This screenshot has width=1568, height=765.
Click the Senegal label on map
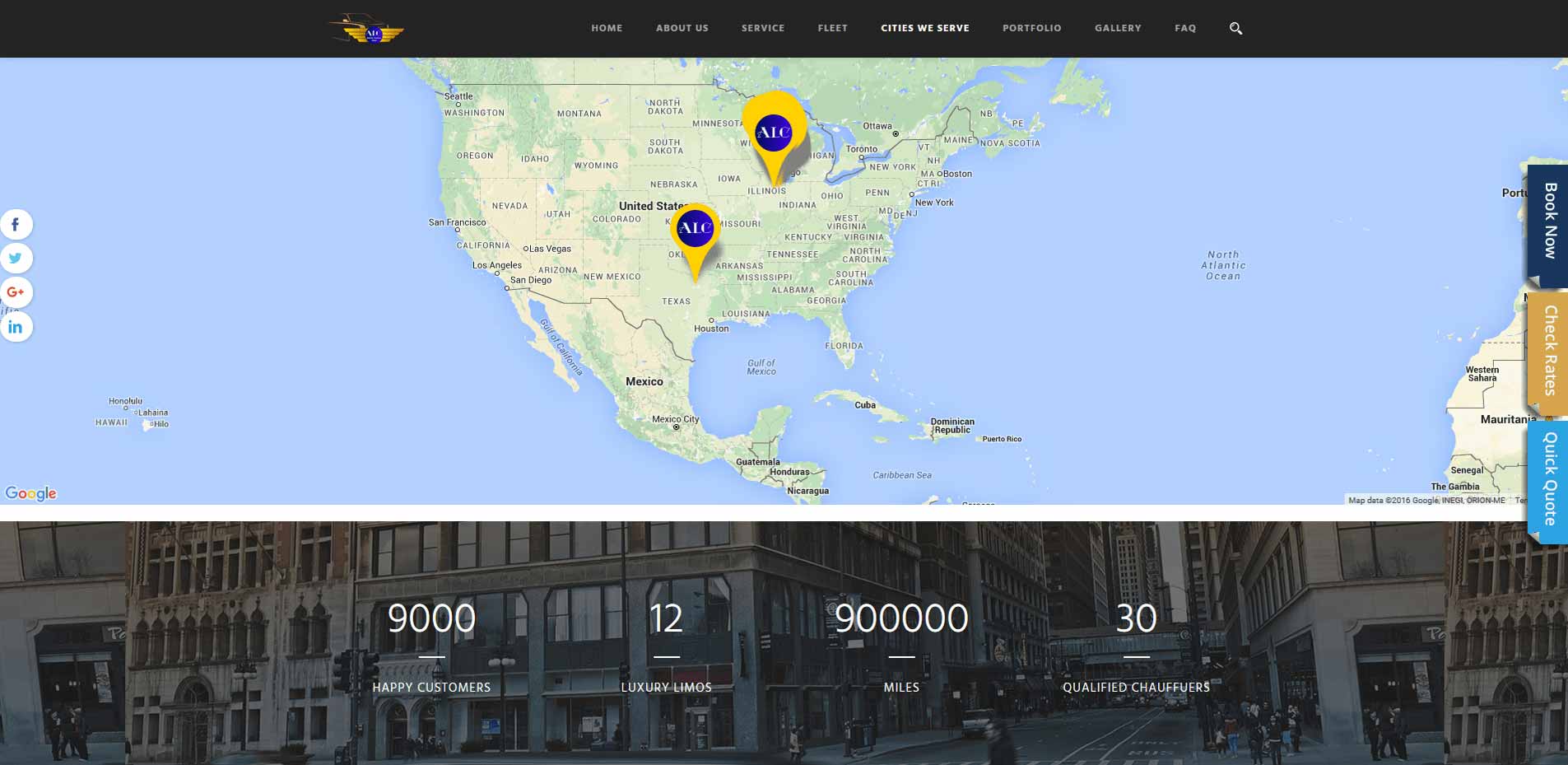pyautogui.click(x=1467, y=470)
